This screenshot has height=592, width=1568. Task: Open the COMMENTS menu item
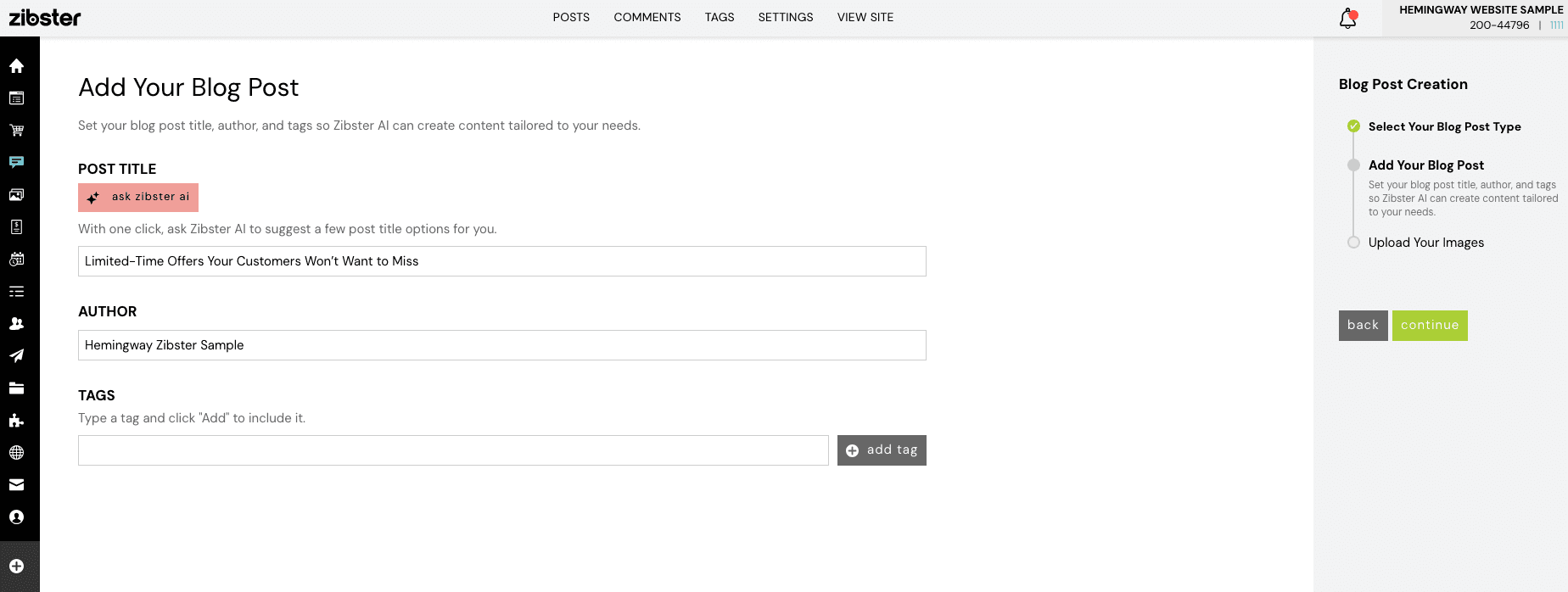point(647,17)
